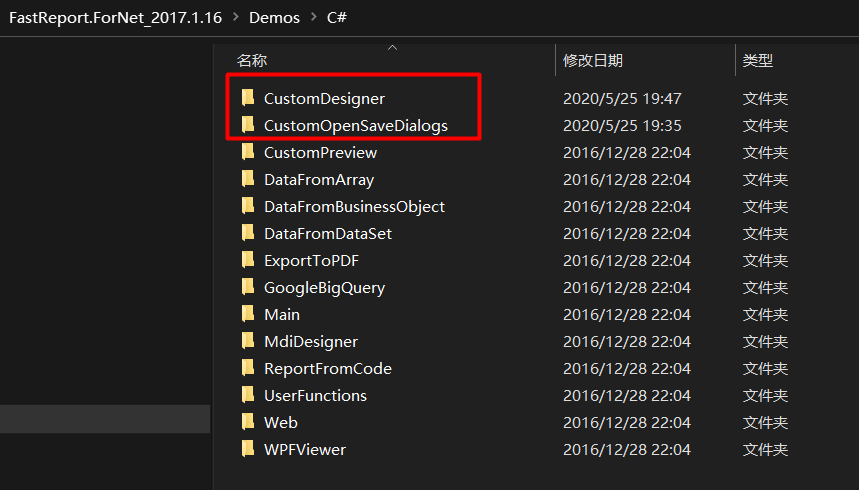Select the CustomPreview folder name
This screenshot has height=490, width=859.
320,152
